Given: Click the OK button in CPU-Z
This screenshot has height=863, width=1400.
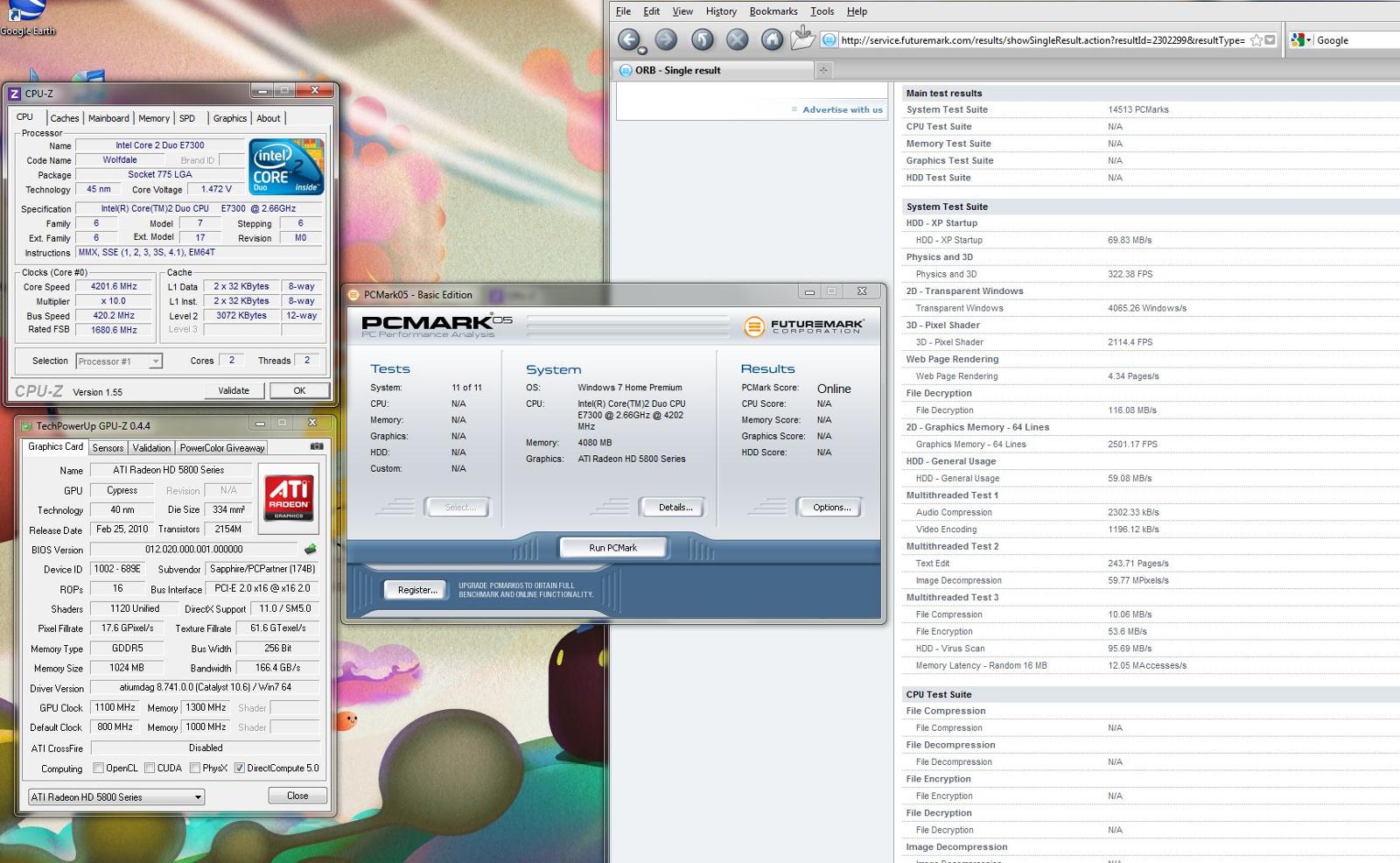Looking at the screenshot, I should click(299, 391).
